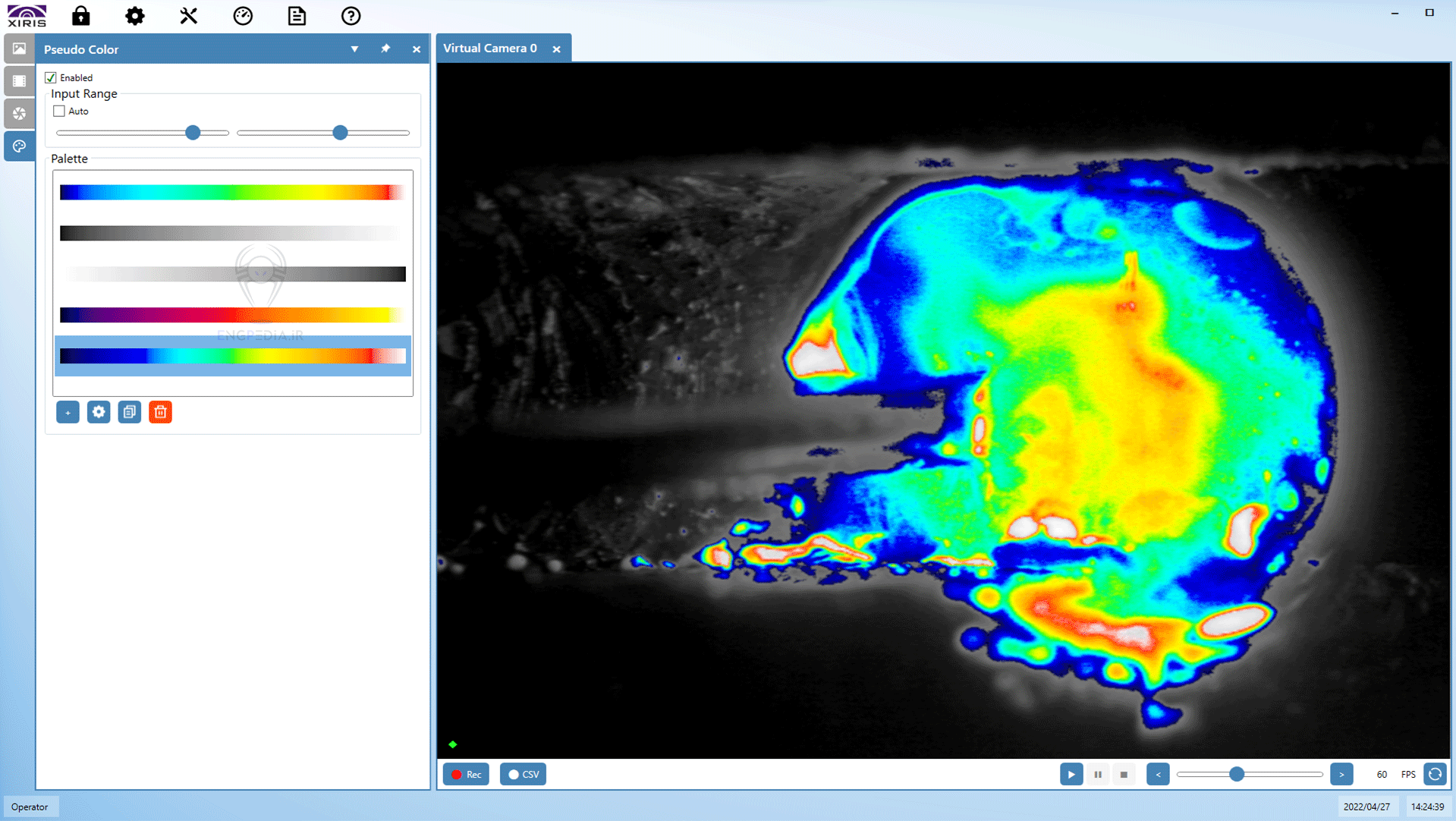Uncheck the Enabled checkbox
This screenshot has width=1456, height=821.
[51, 77]
